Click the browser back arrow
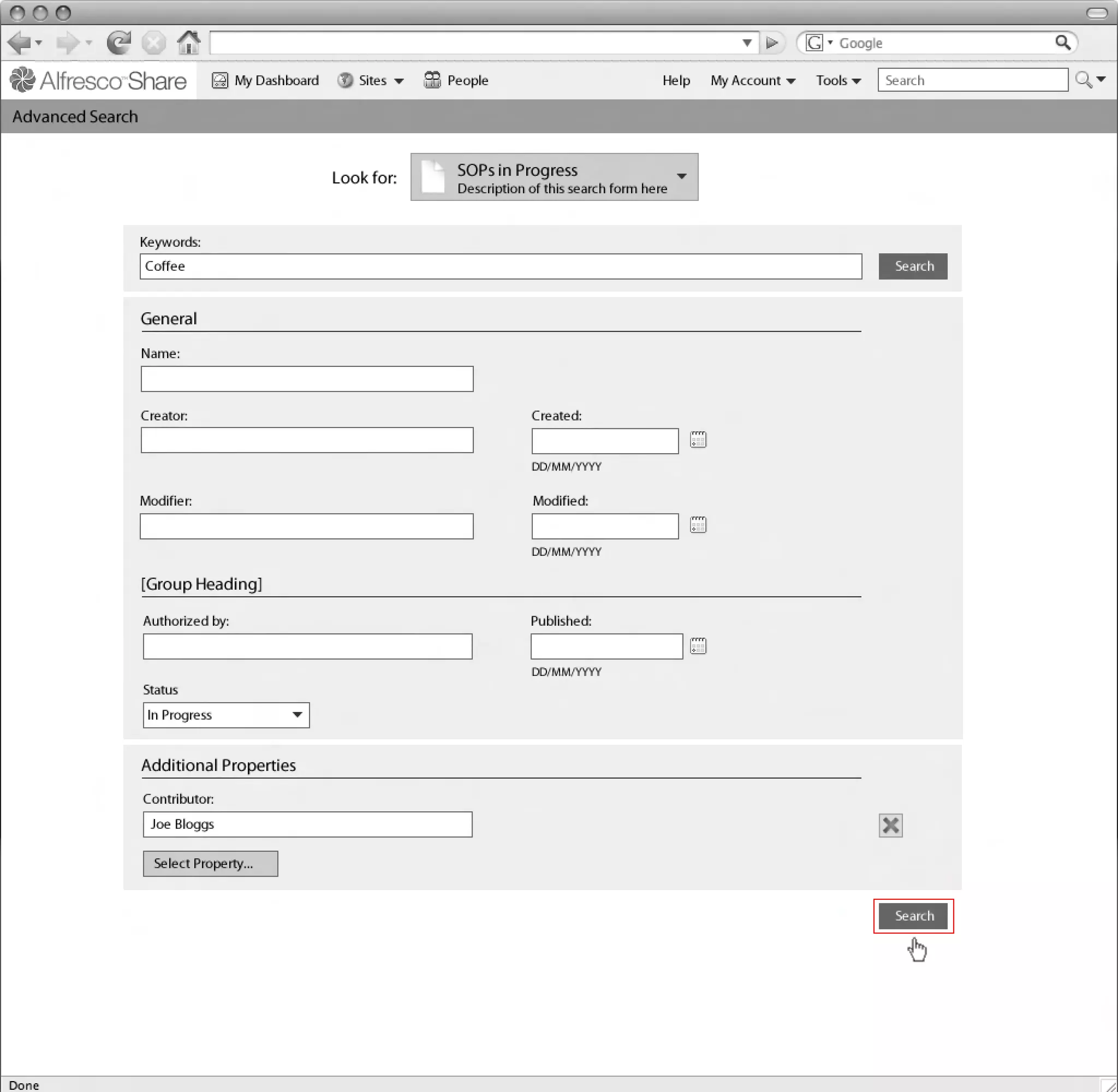 pyautogui.click(x=20, y=43)
